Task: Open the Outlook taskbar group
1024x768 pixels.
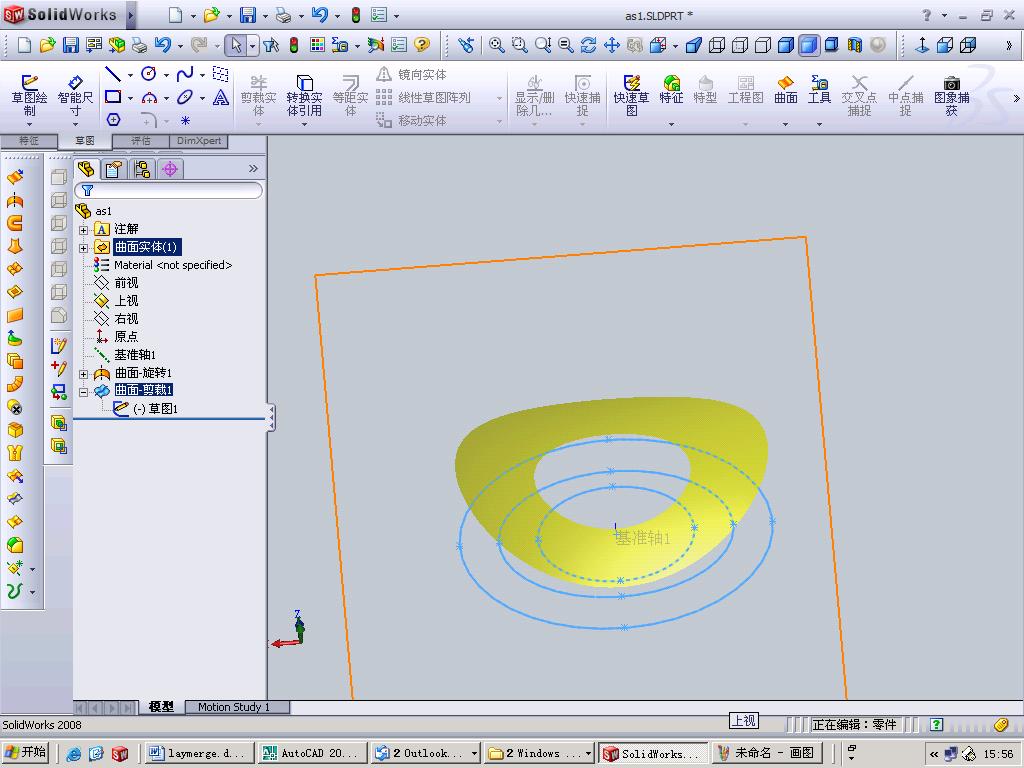Action: (426, 753)
